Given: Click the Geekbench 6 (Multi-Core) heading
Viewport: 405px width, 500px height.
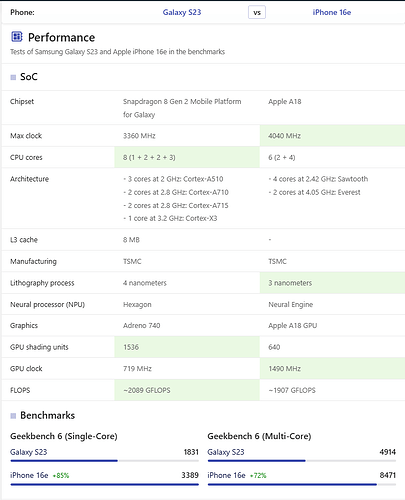Looking at the screenshot, I should pyautogui.click(x=259, y=436).
